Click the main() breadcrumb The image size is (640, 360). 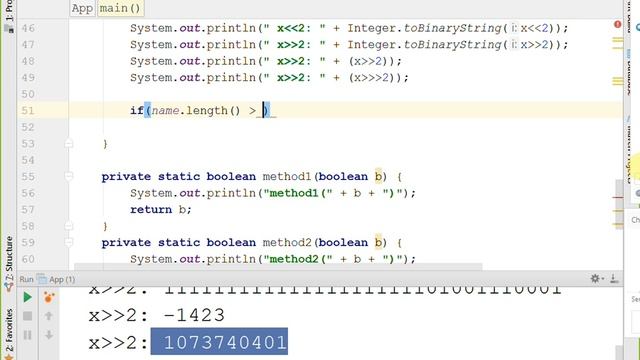120,8
